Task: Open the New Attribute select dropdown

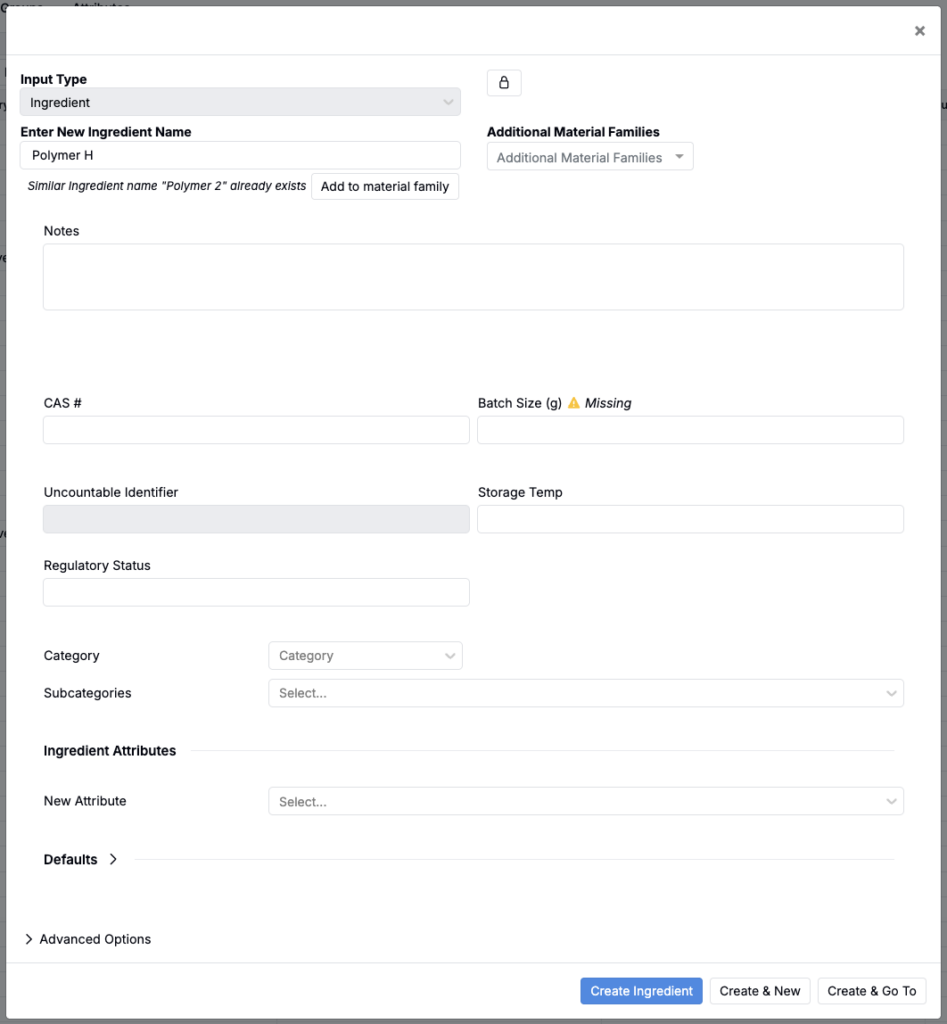Action: click(x=585, y=802)
